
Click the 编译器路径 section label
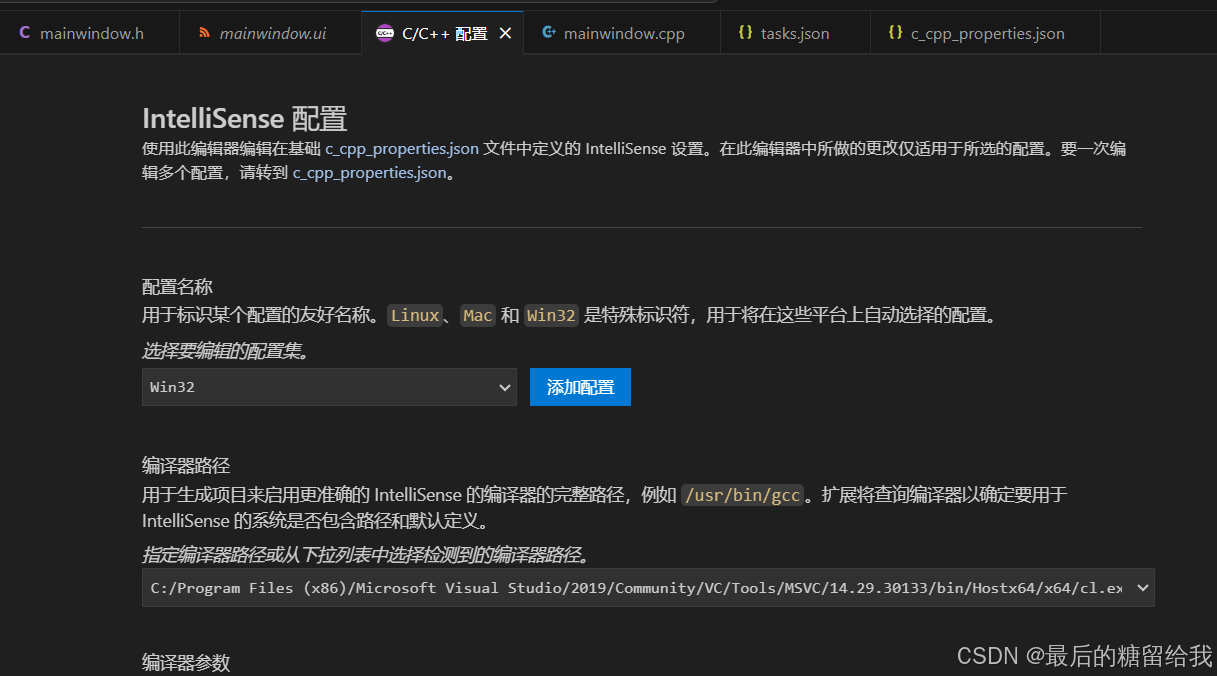186,465
